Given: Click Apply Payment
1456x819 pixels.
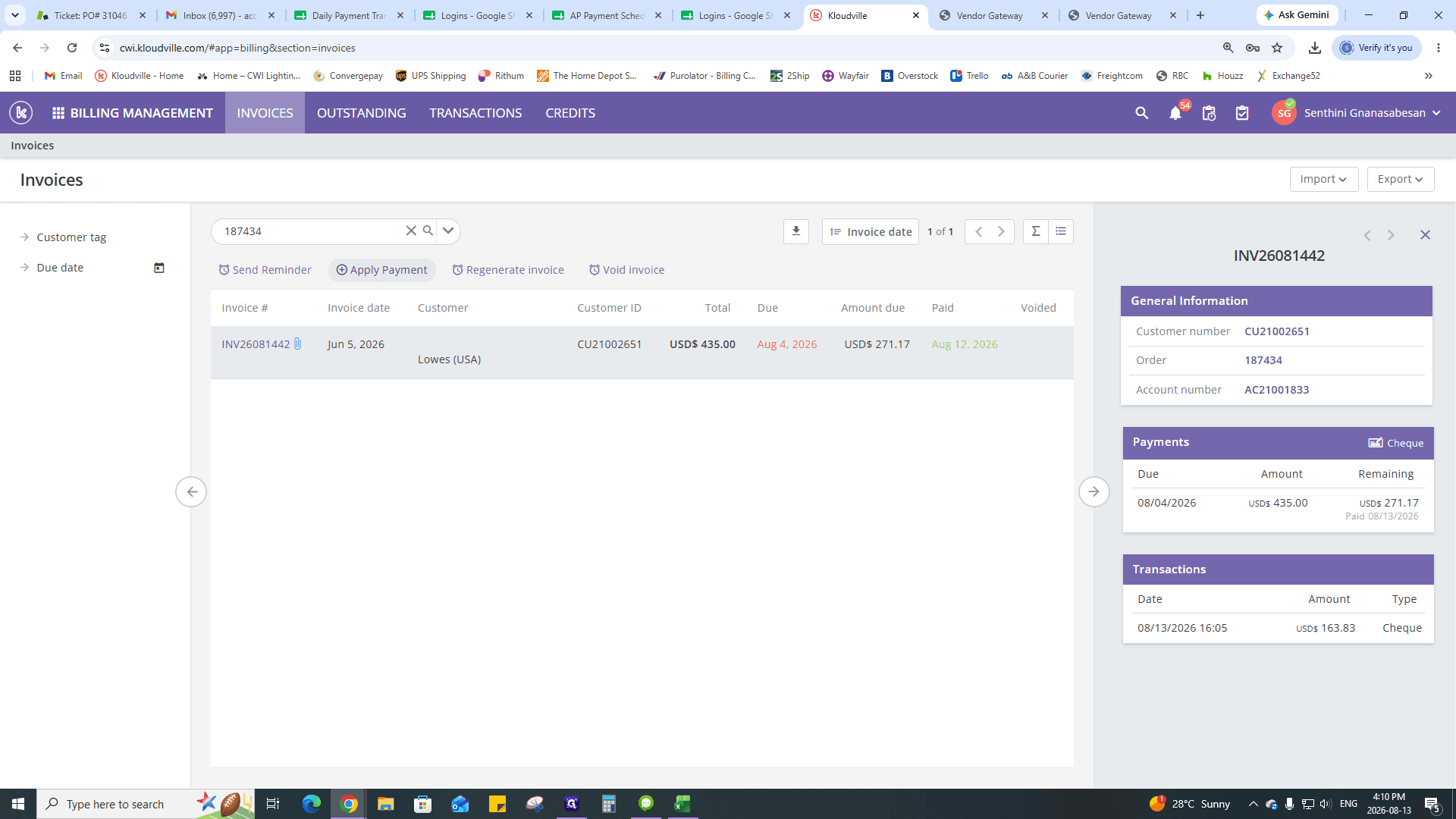Looking at the screenshot, I should (x=382, y=270).
